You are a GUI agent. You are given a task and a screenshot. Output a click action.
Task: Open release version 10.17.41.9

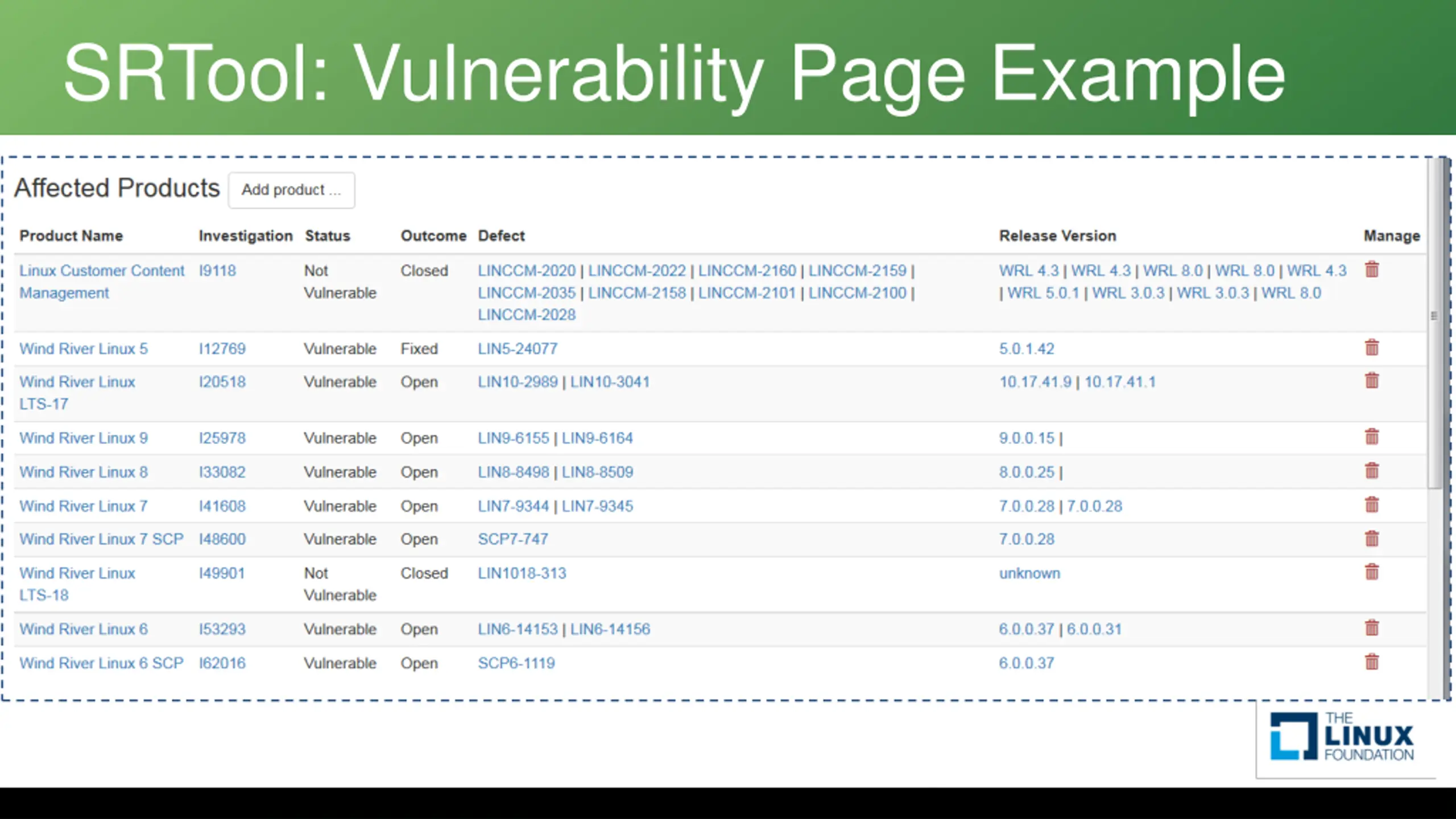(x=1035, y=382)
